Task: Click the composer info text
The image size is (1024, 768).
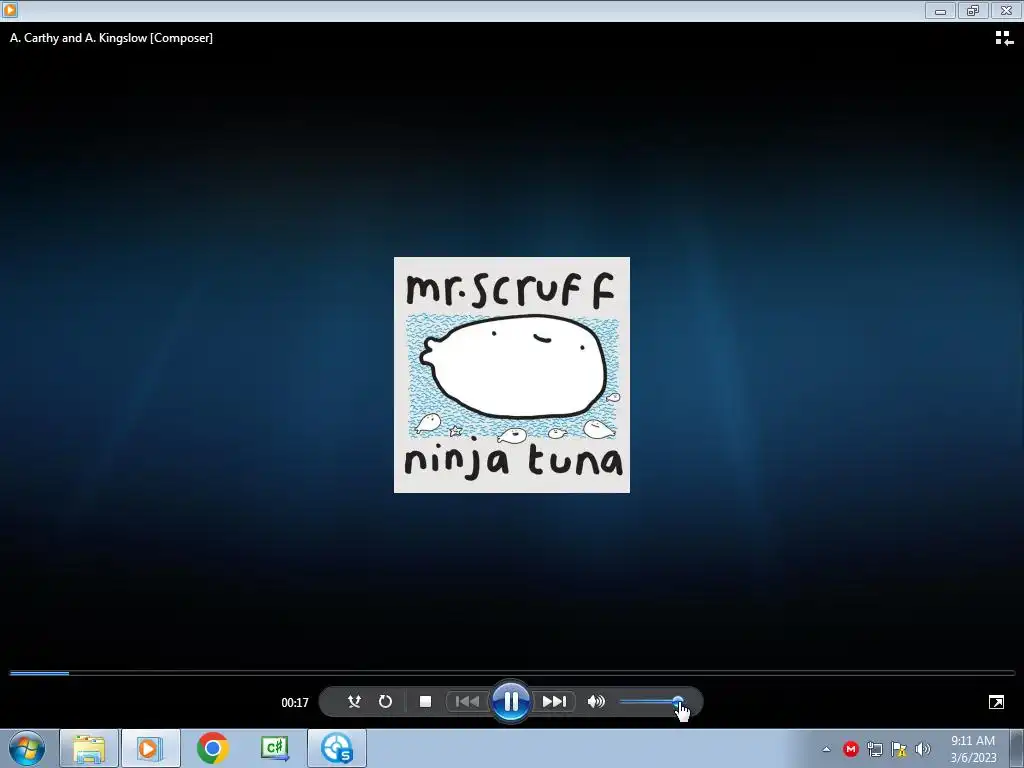Action: pyautogui.click(x=112, y=38)
